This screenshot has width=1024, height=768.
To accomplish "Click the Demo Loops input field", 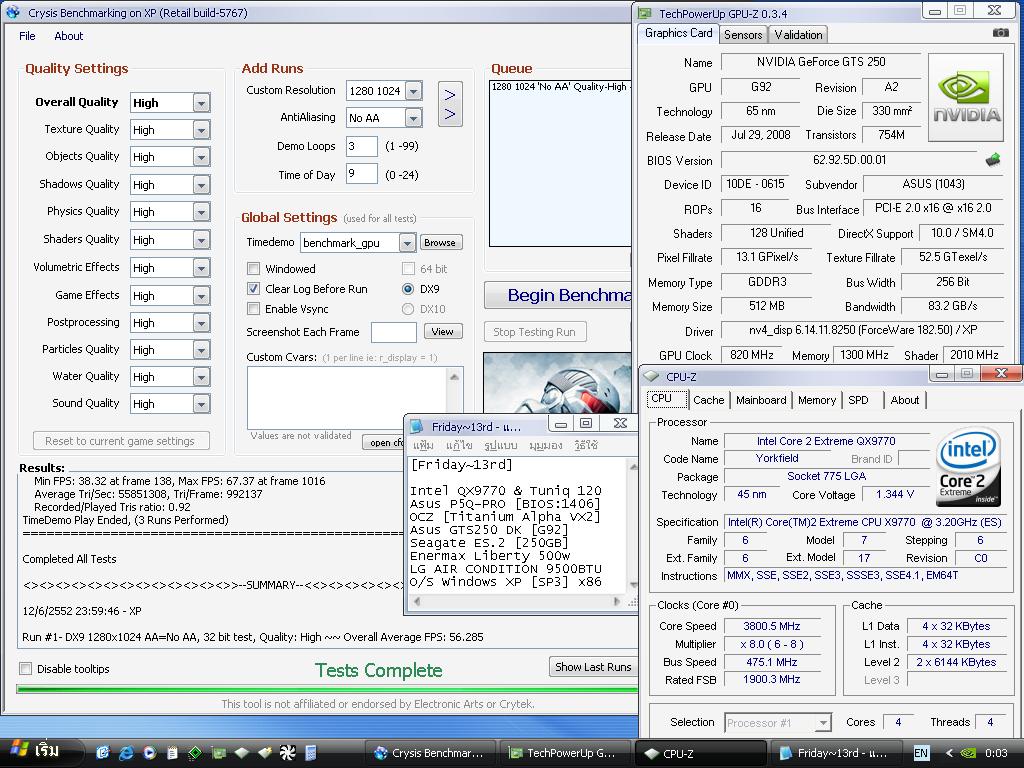I will click(x=361, y=146).
